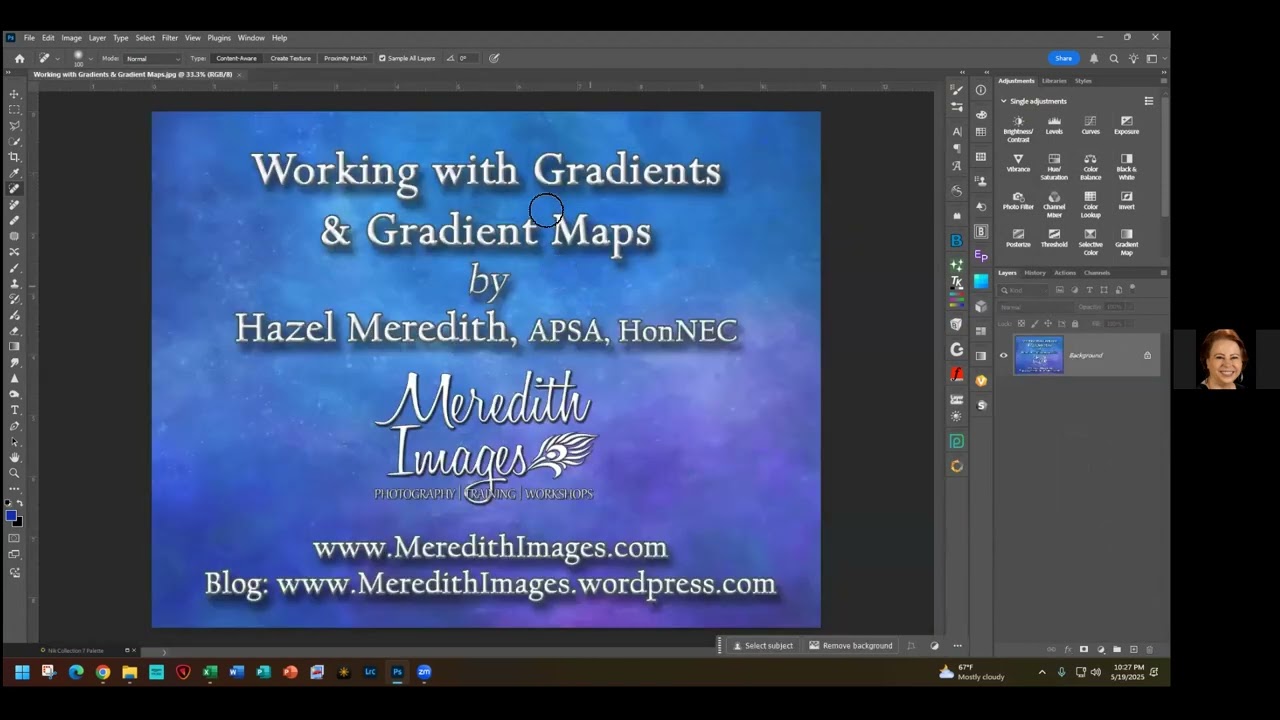Add a Brightness/Contrast adjustment
This screenshot has width=1280, height=720.
pos(1018,129)
